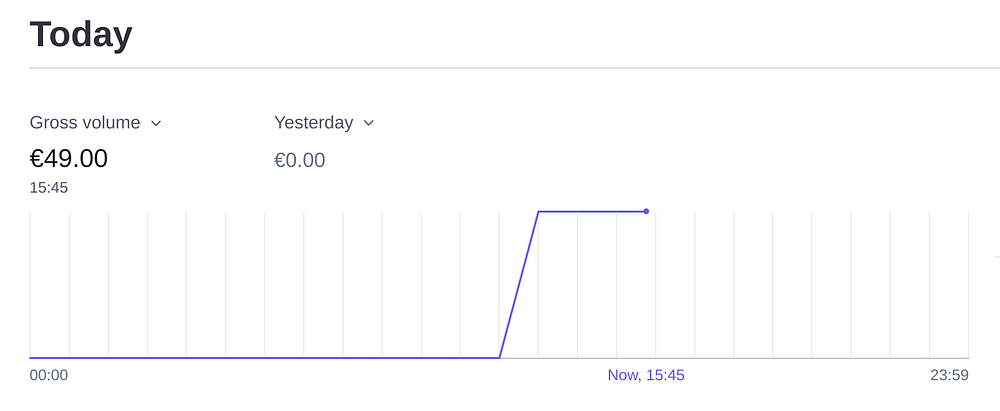Click the divider line under Today
Image resolution: width=1000 pixels, height=411 pixels.
click(x=500, y=68)
